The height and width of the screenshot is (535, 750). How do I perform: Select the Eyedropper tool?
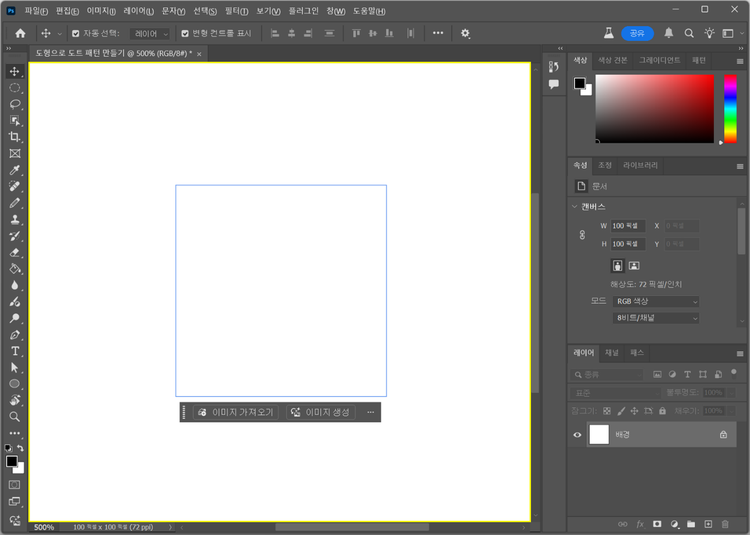pyautogui.click(x=15, y=170)
